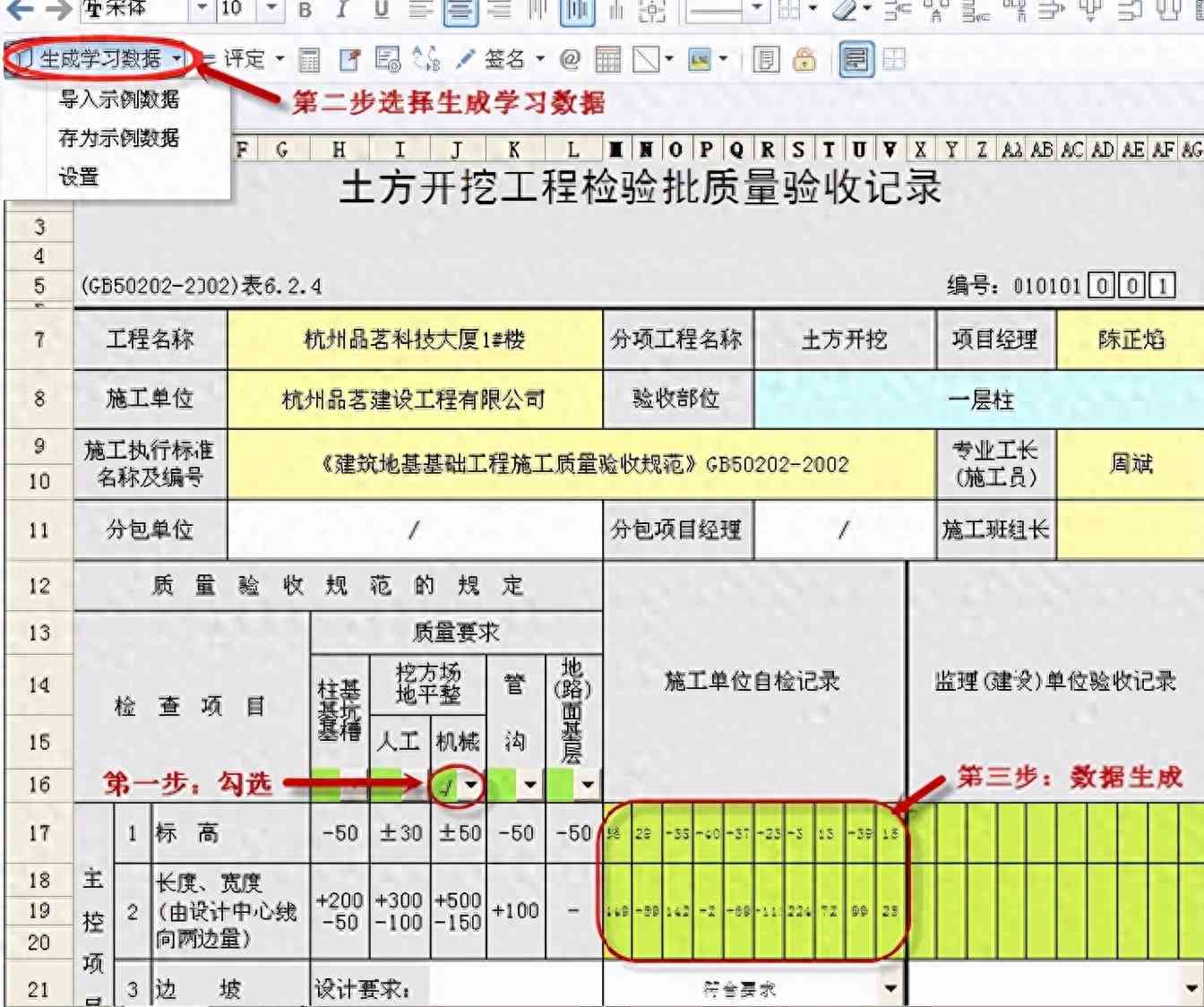Click the calculator icon beside 评定
This screenshot has height=1007, width=1204.
pos(309,60)
